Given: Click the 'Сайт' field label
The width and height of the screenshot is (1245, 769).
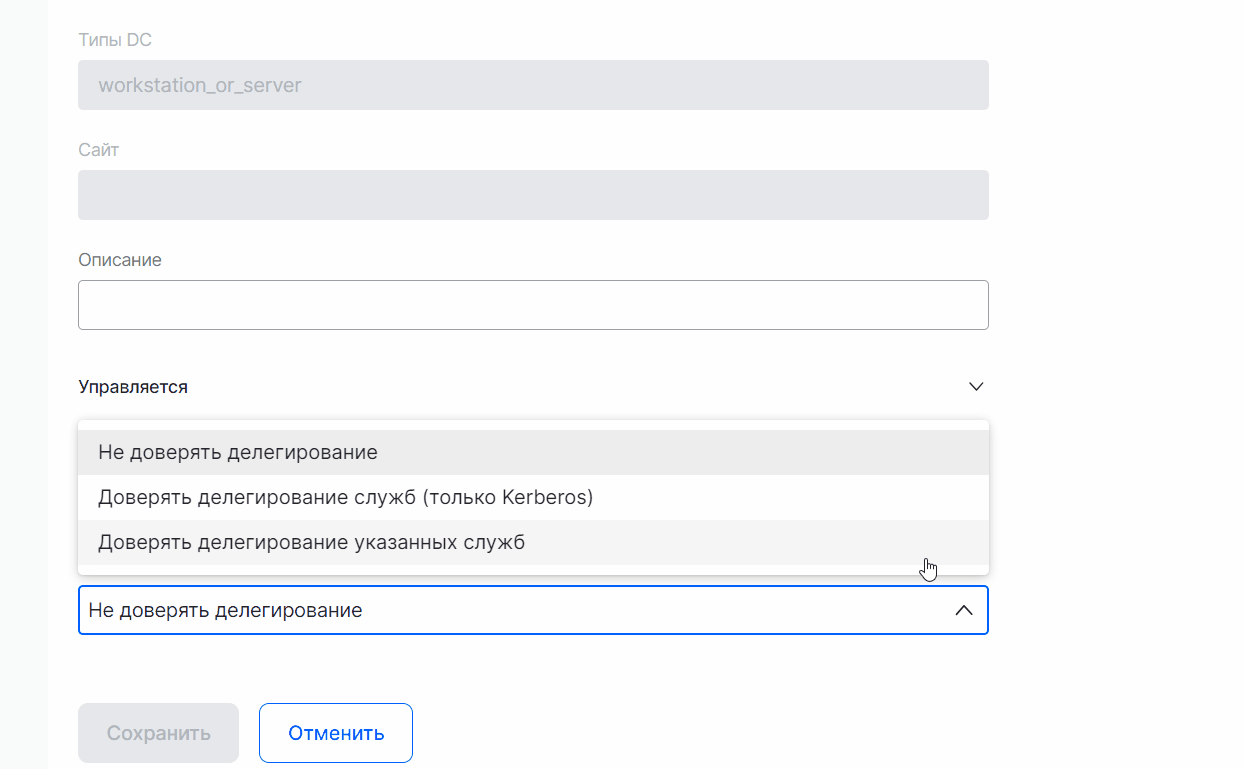Looking at the screenshot, I should coord(99,150).
